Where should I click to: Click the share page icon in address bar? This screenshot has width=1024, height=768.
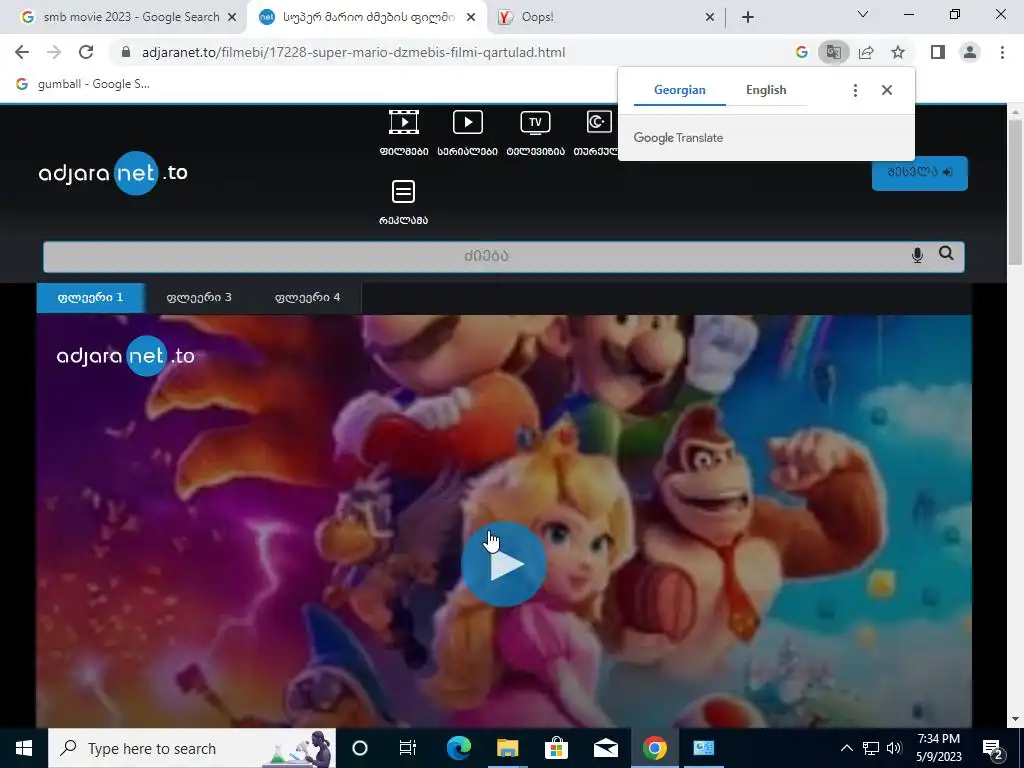[866, 52]
